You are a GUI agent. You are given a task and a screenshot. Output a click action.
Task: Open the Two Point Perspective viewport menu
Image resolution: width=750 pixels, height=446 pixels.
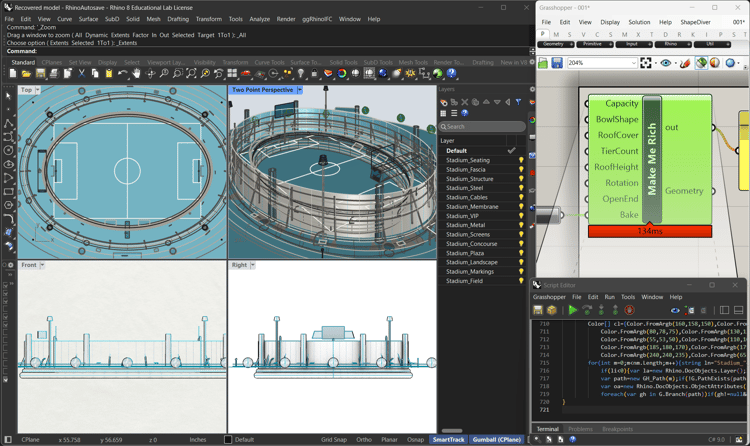pos(299,90)
